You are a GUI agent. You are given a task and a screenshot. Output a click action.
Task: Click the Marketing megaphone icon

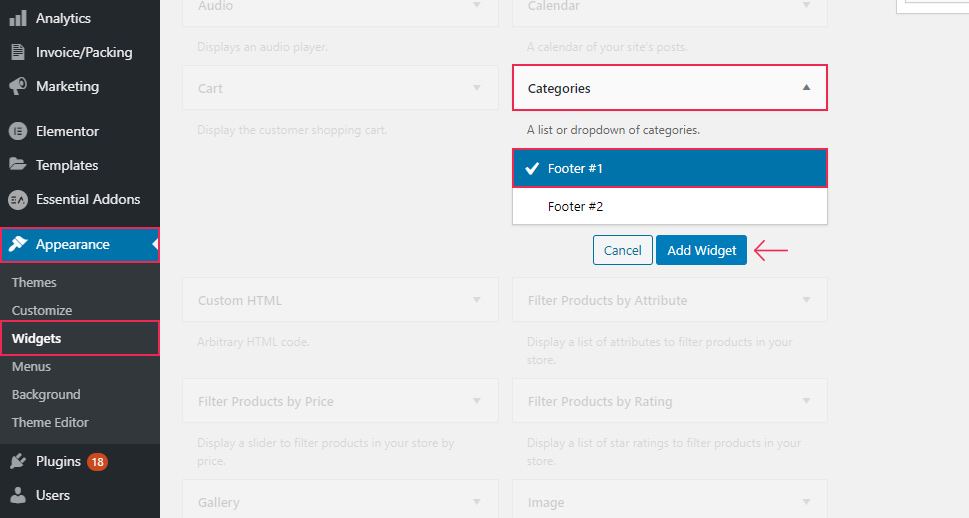[18, 87]
